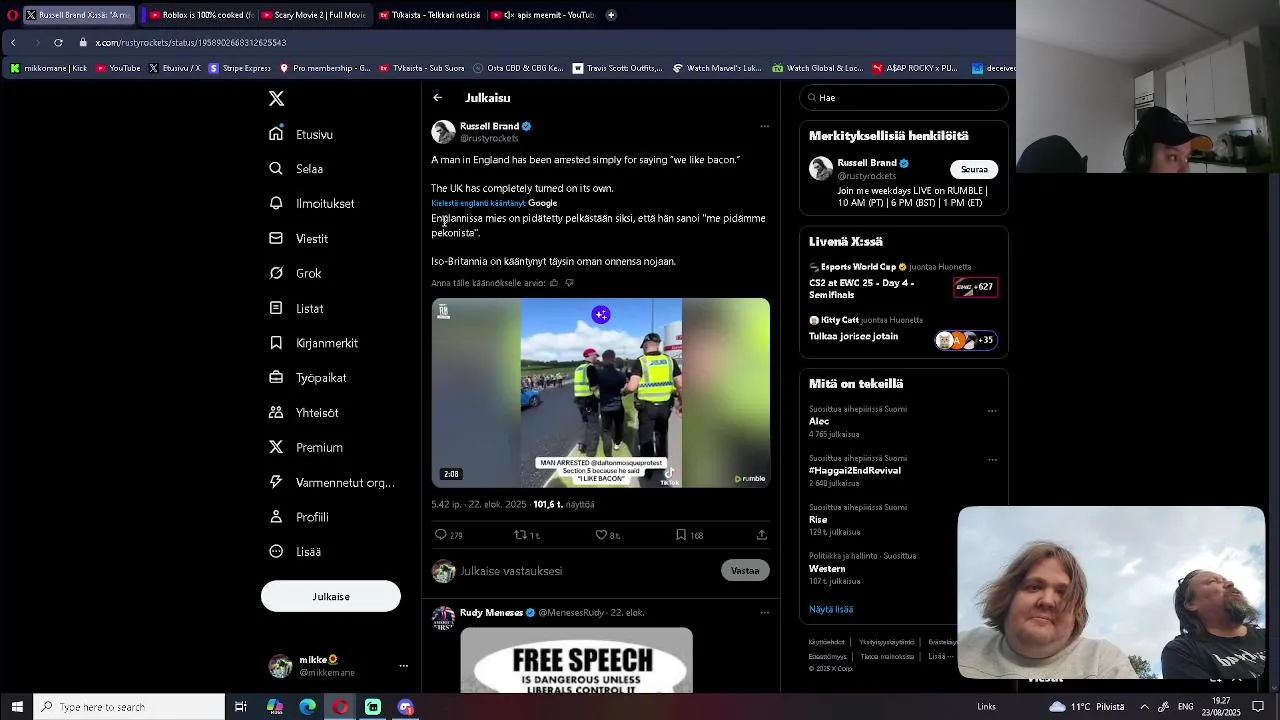Open mikkomane Kick bookmark
The image size is (1280, 720).
tap(48, 68)
